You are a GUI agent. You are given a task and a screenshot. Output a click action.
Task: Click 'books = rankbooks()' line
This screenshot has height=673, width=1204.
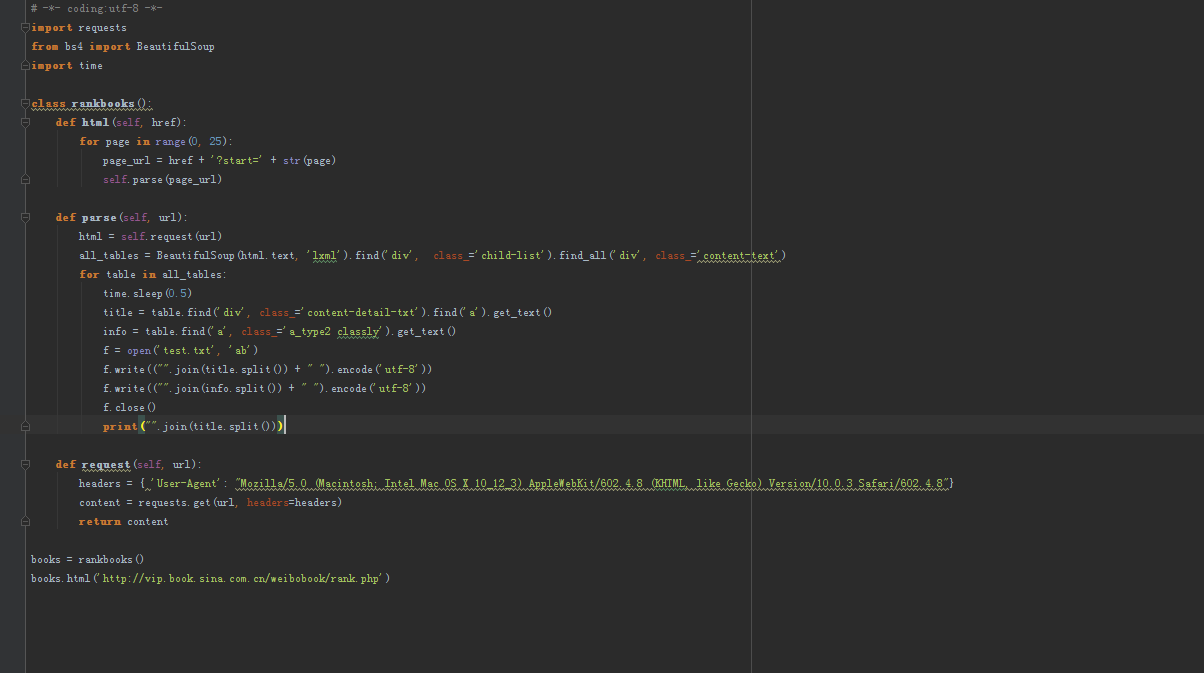pyautogui.click(x=88, y=559)
